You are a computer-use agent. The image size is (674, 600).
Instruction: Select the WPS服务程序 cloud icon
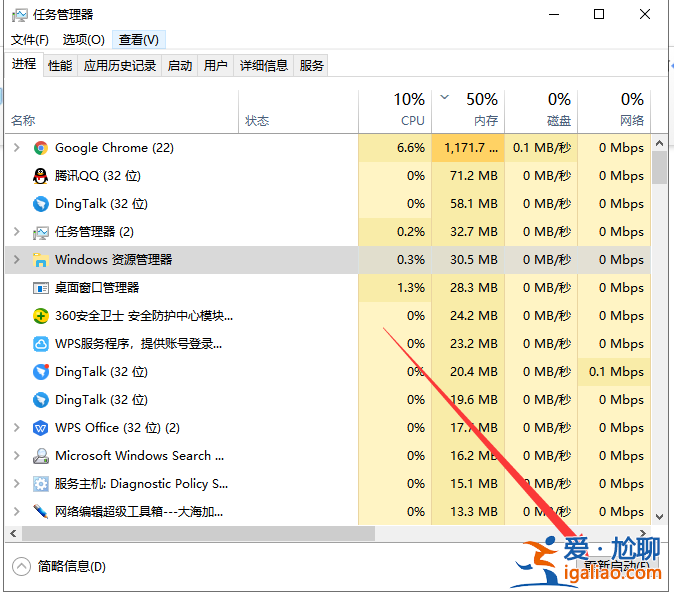tap(41, 344)
